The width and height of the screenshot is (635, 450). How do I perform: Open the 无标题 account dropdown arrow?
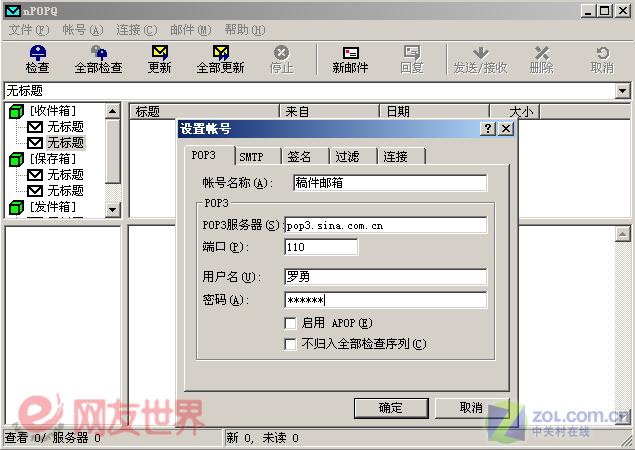622,91
